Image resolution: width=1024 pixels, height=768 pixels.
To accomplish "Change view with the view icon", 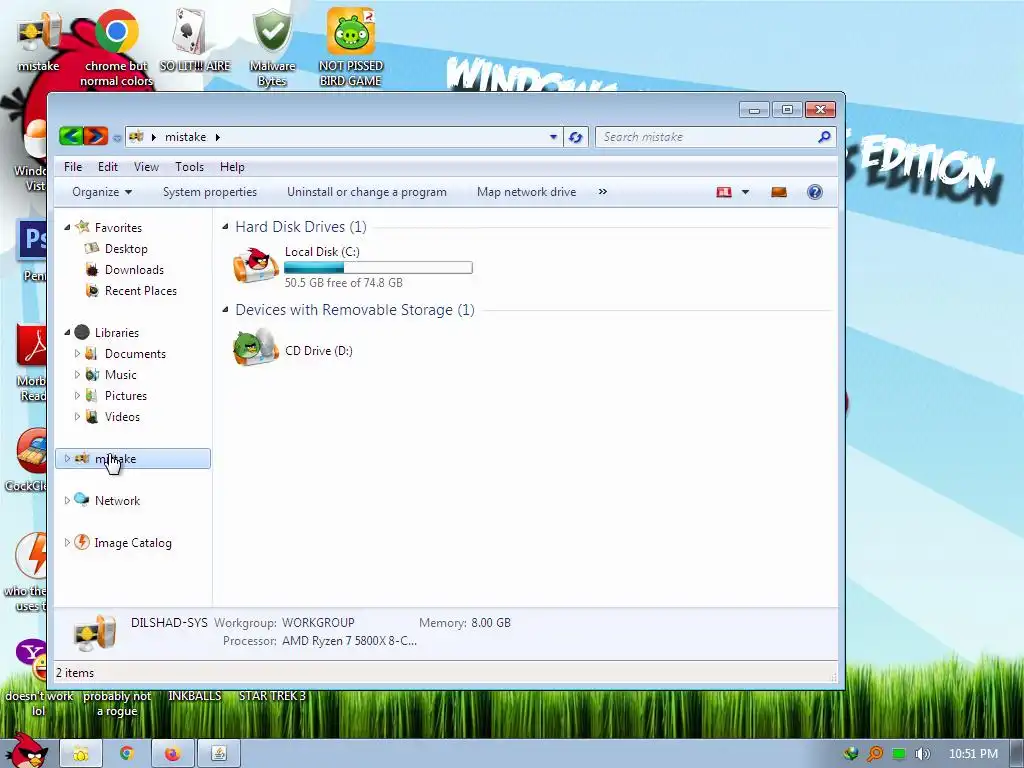I will tap(724, 192).
